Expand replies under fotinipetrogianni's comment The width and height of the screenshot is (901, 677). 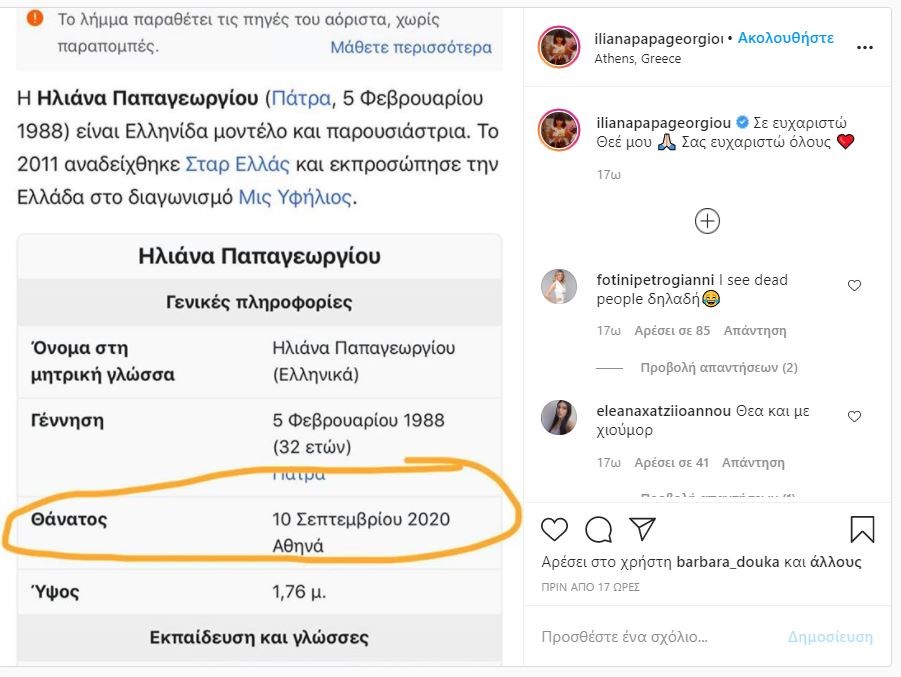tap(718, 368)
